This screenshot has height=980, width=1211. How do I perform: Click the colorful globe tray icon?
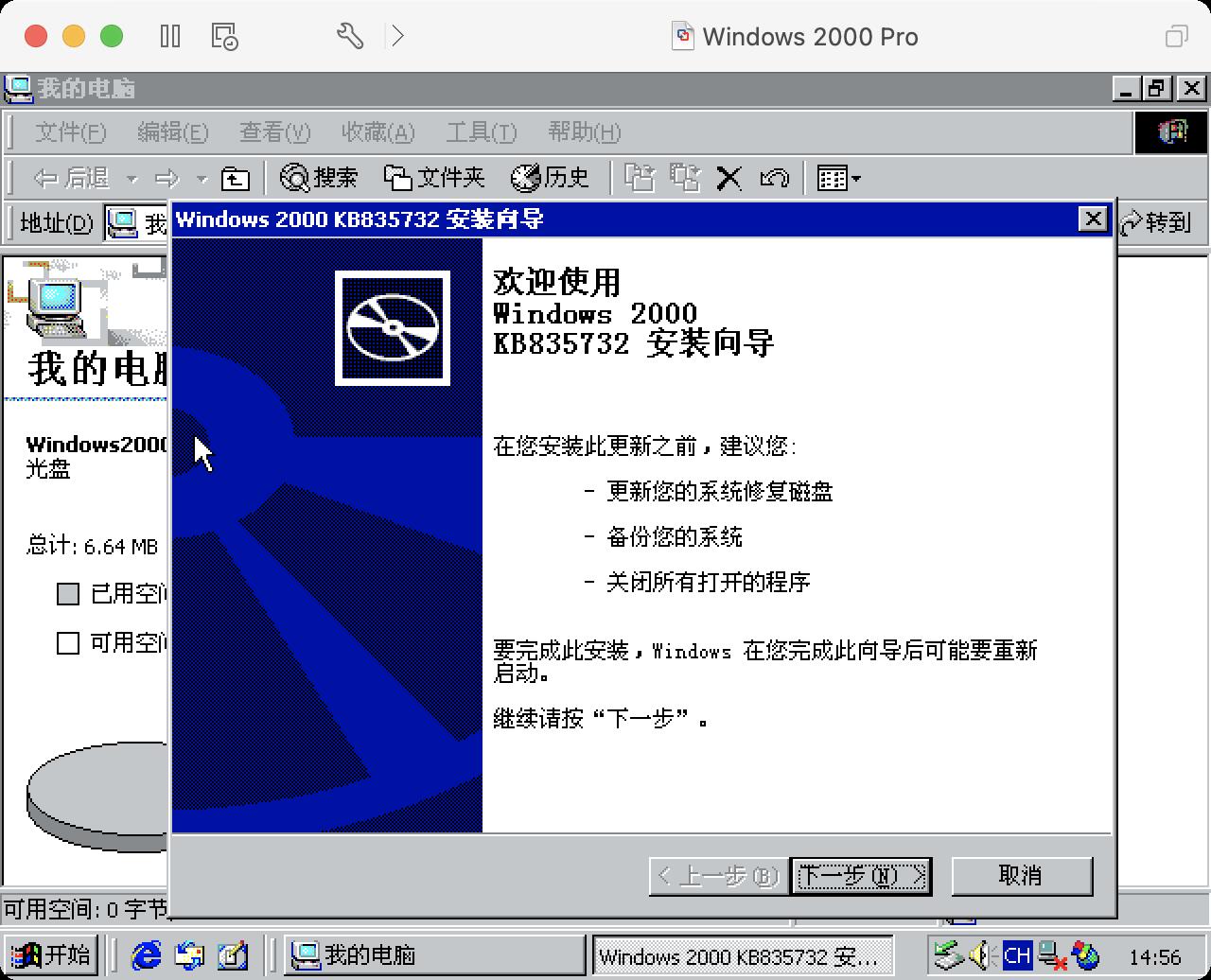[x=1086, y=955]
